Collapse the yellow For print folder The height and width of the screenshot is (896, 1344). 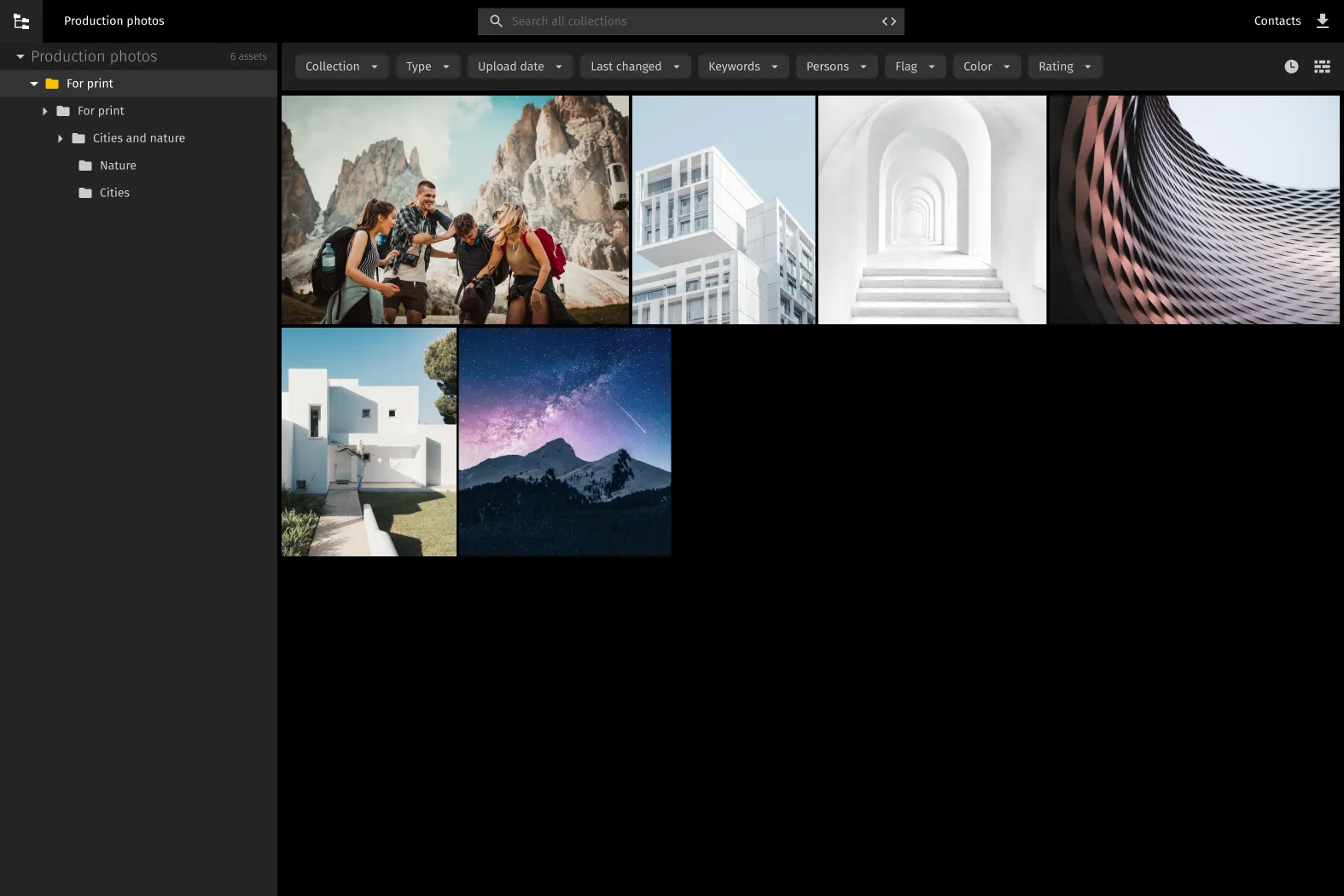tap(34, 84)
